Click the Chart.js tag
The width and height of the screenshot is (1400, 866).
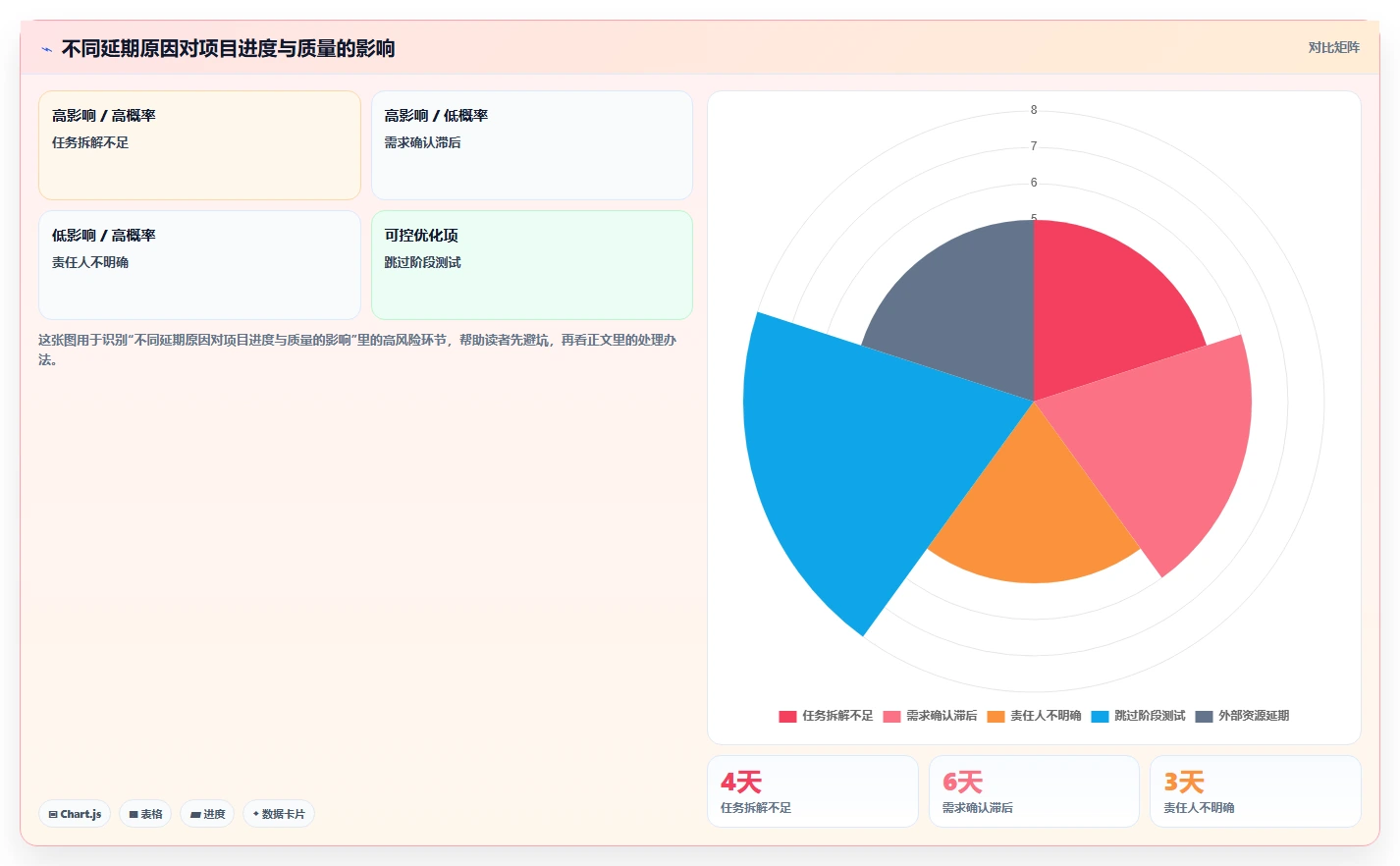tap(75, 814)
